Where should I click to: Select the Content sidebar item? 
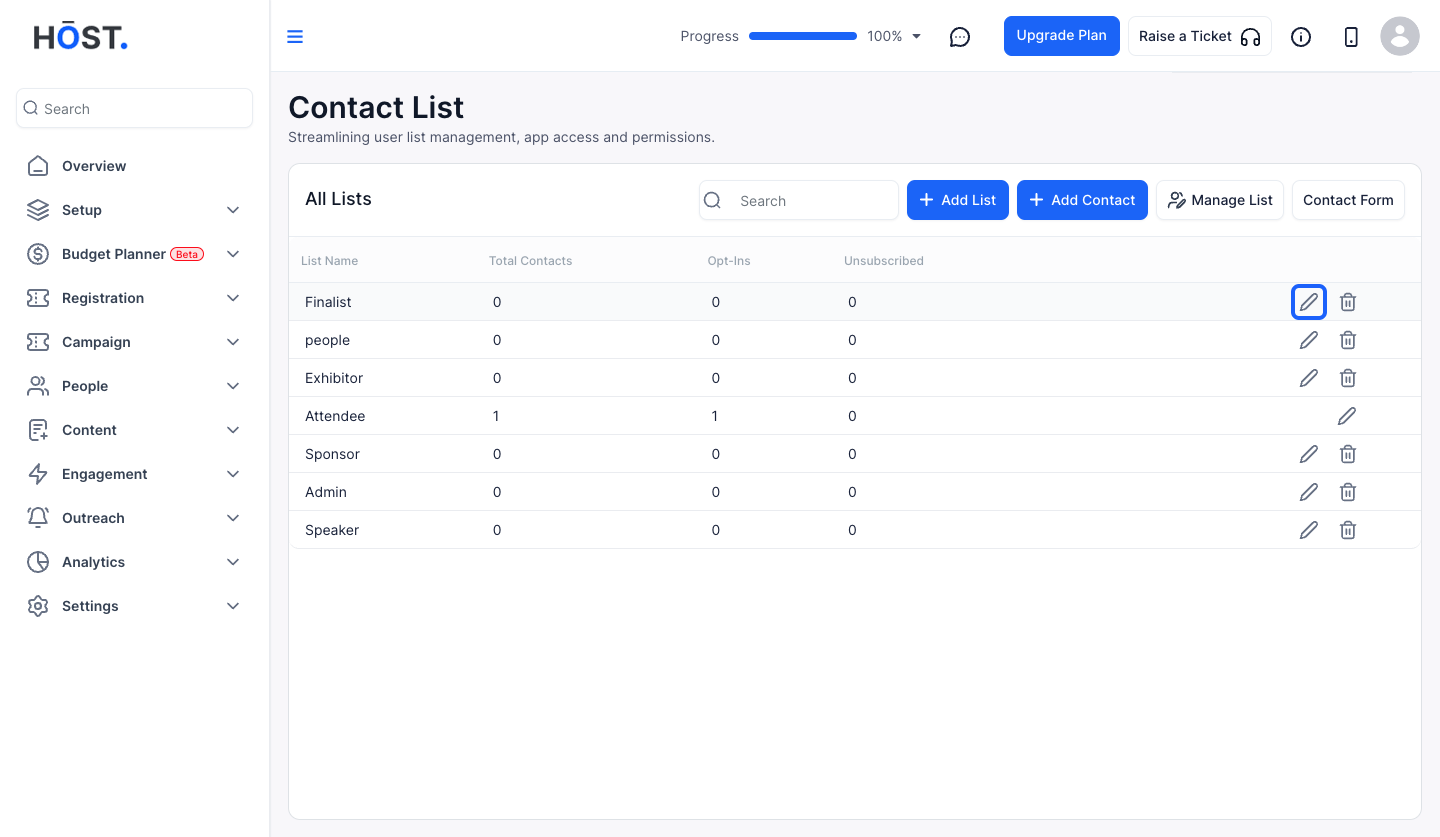tap(134, 430)
